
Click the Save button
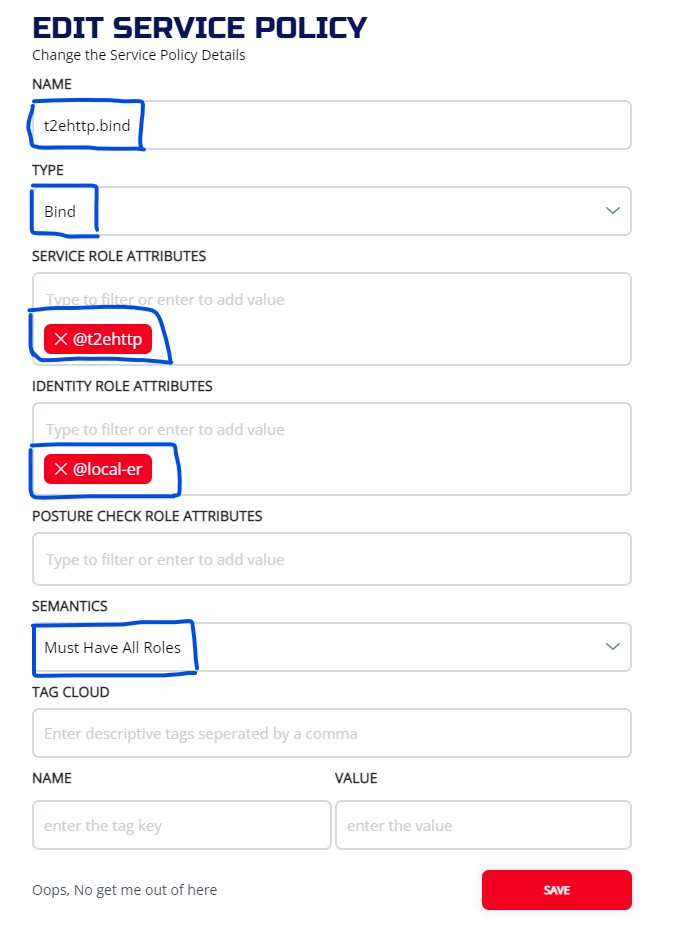tap(556, 890)
